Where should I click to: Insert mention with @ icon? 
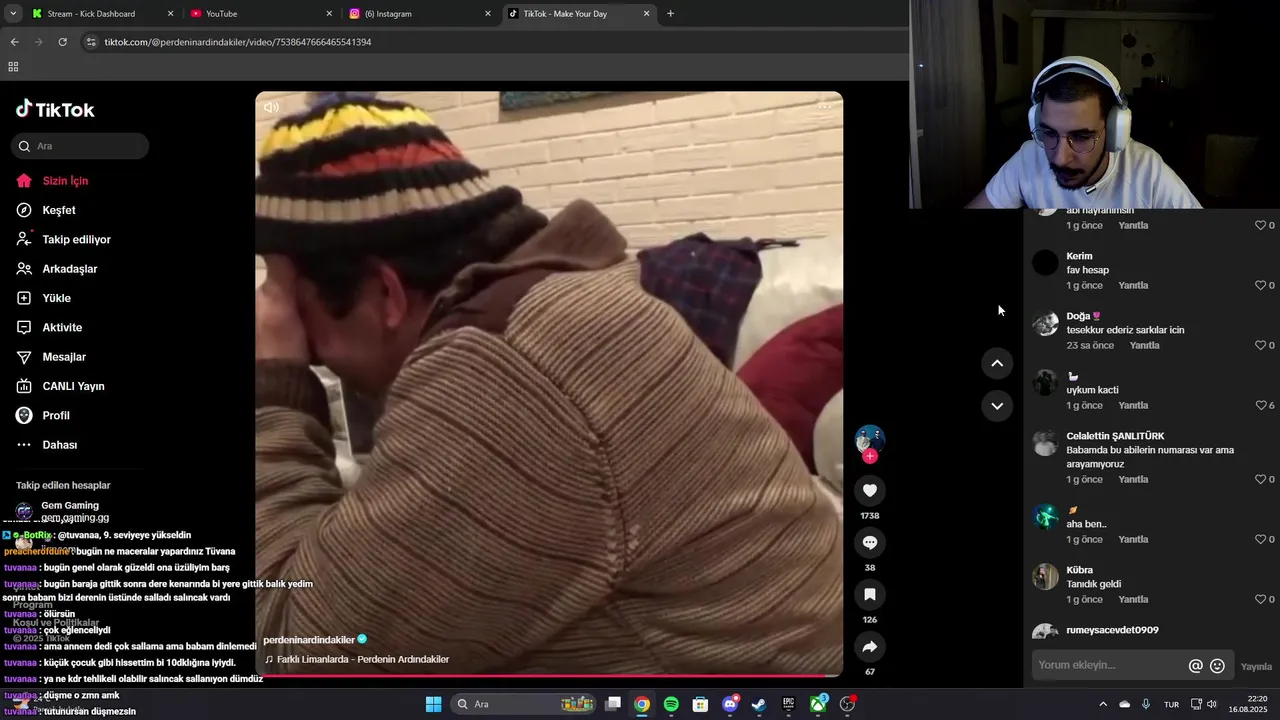point(1195,666)
